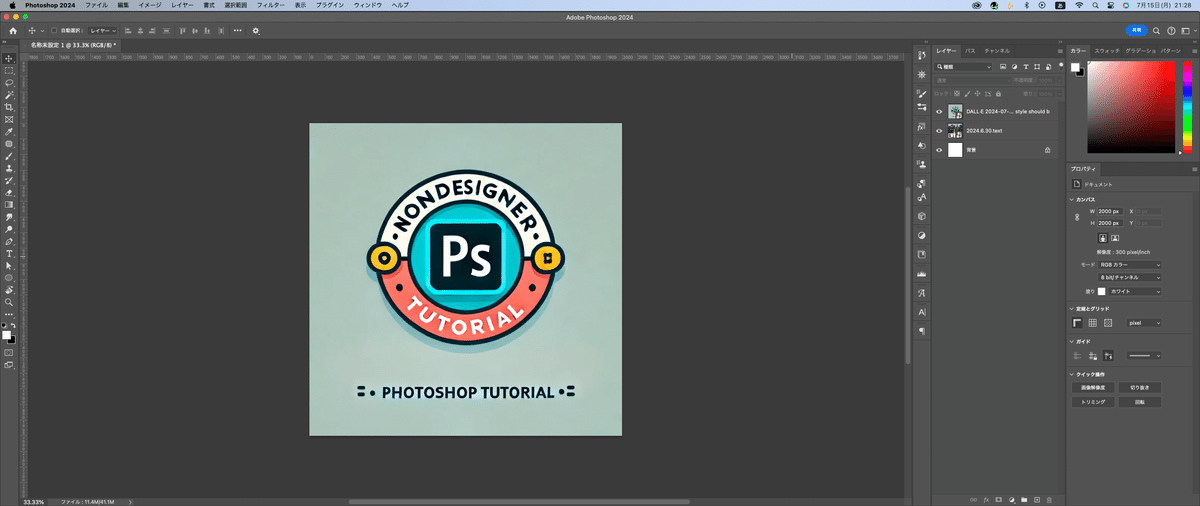1200x506 pixels.
Task: Select the Crop tool
Action: coord(9,107)
